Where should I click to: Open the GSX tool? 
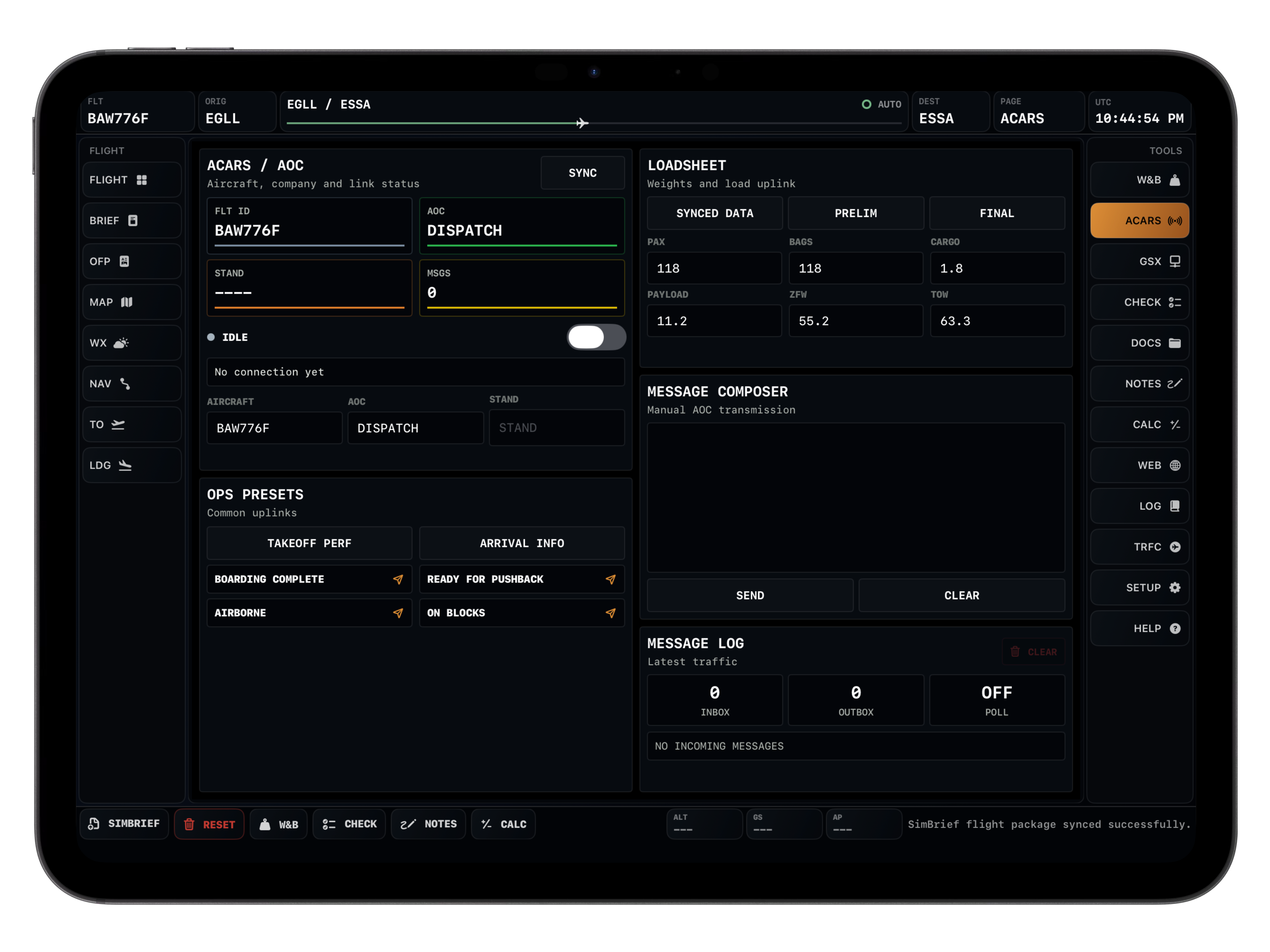(x=1140, y=261)
